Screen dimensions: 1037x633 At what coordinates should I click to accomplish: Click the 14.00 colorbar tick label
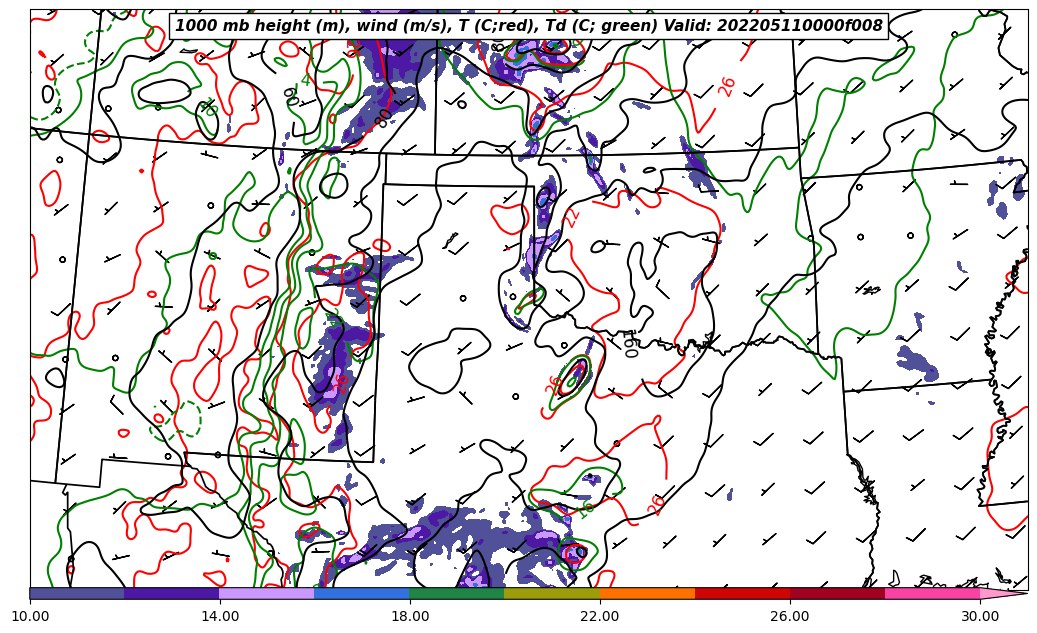pyautogui.click(x=220, y=616)
